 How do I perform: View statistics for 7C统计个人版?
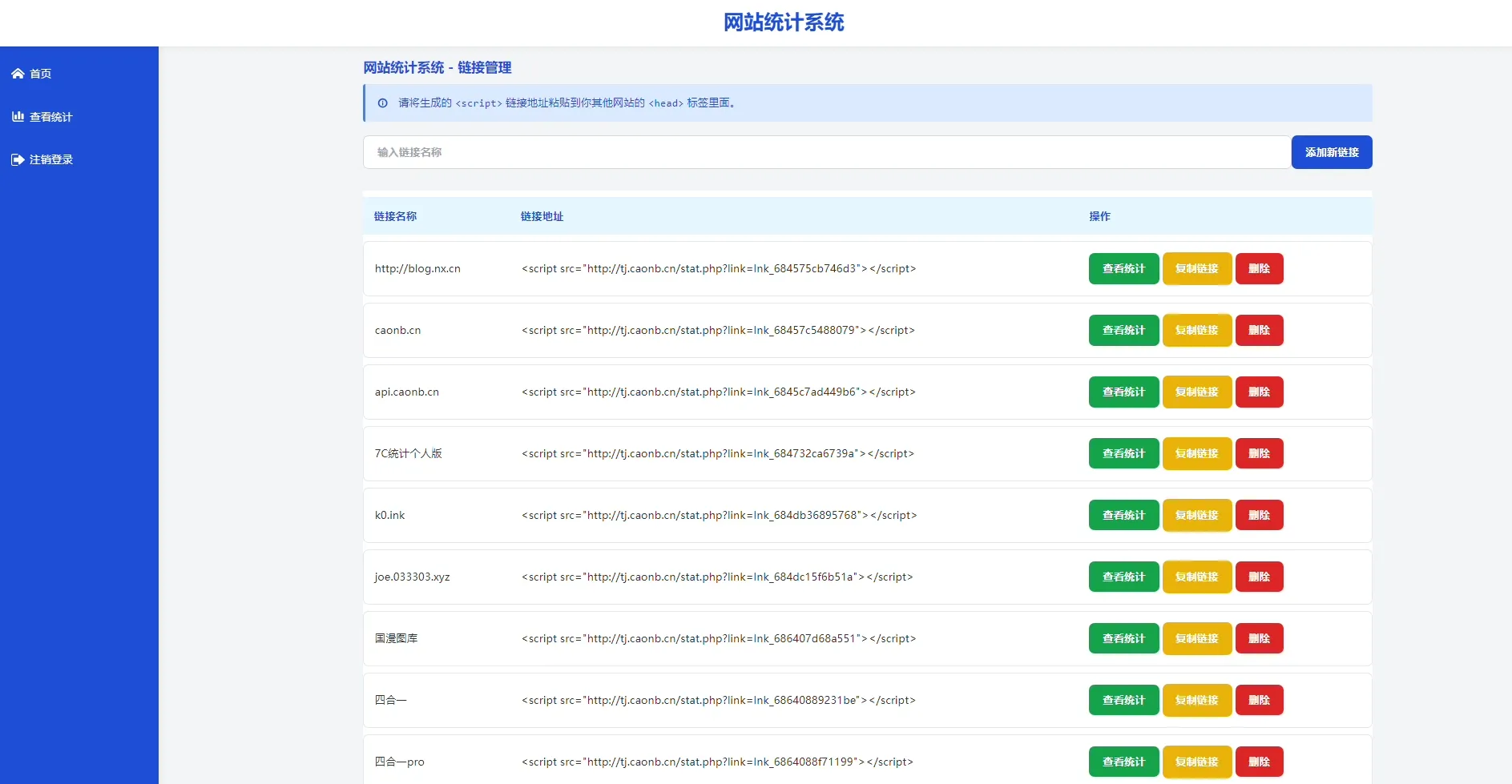[x=1123, y=453]
